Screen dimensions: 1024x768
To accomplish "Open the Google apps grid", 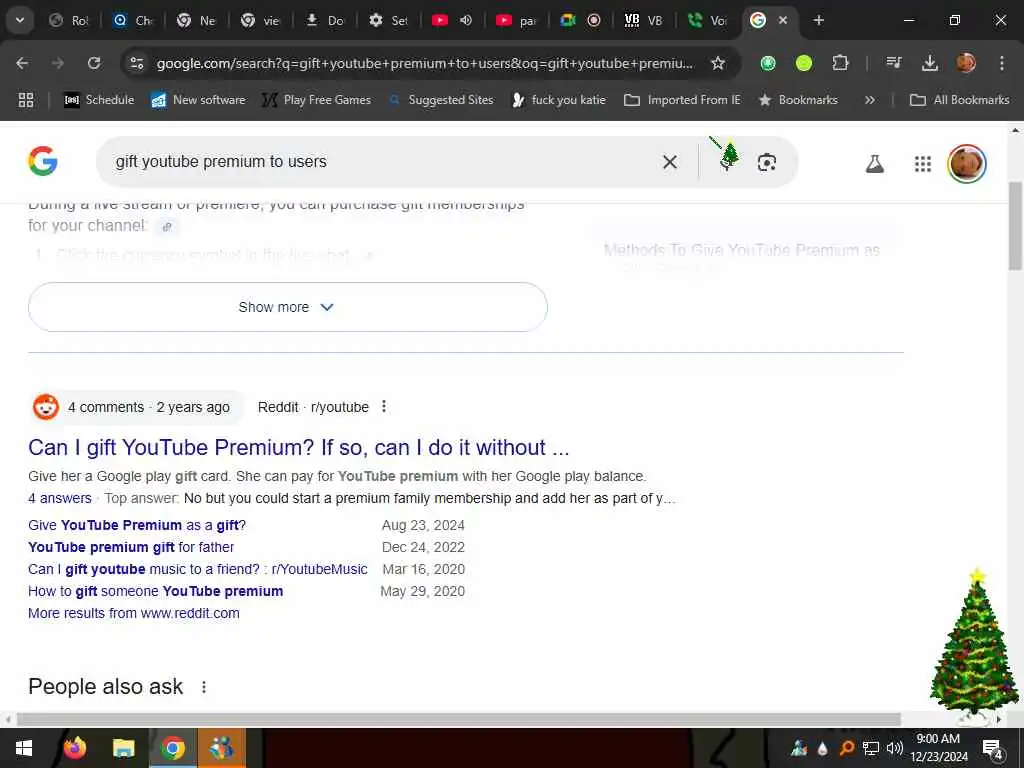I will 923,164.
